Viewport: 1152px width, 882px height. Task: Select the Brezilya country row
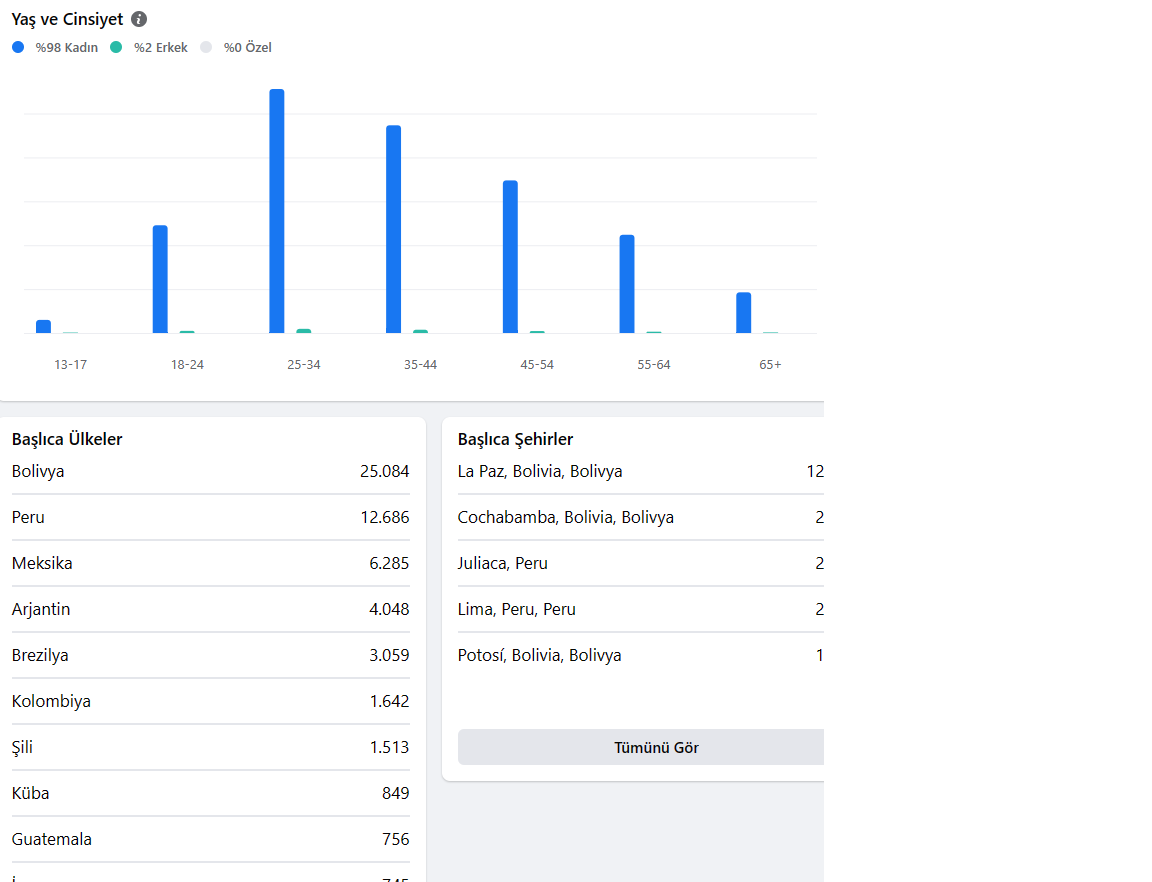(211, 655)
